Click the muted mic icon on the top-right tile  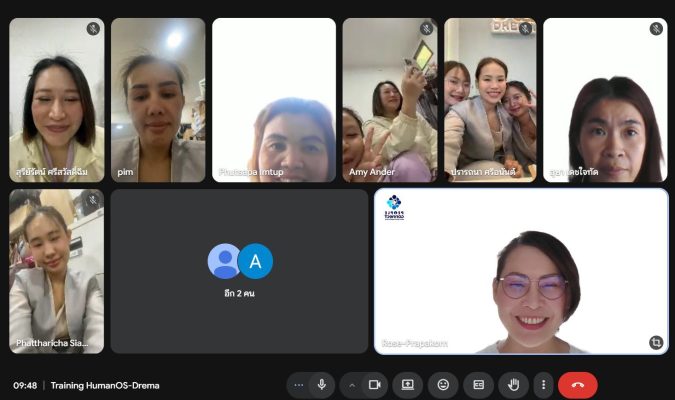656,29
